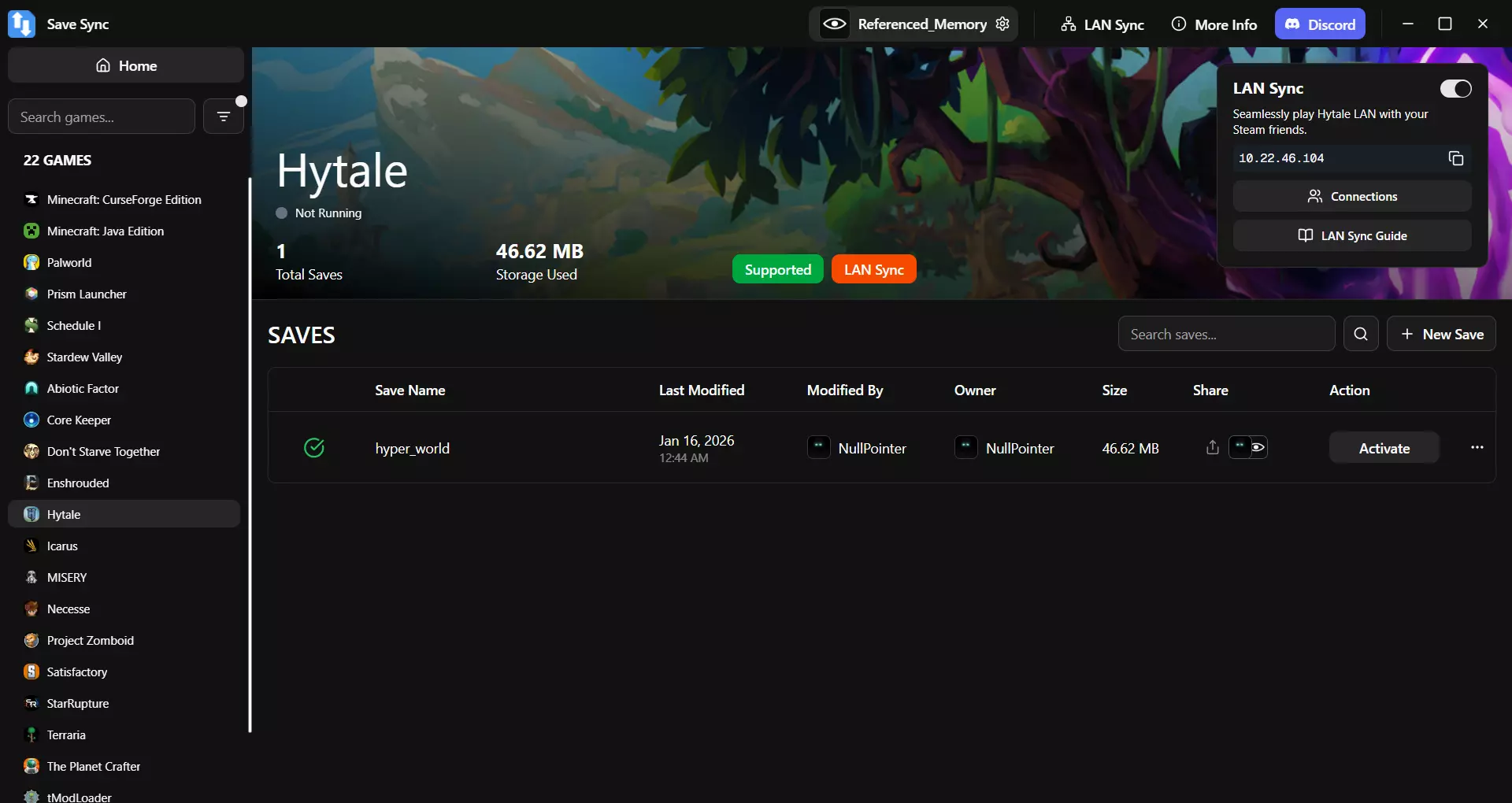Select tModLoader in the game list
This screenshot has height=803, width=1512.
(124, 794)
